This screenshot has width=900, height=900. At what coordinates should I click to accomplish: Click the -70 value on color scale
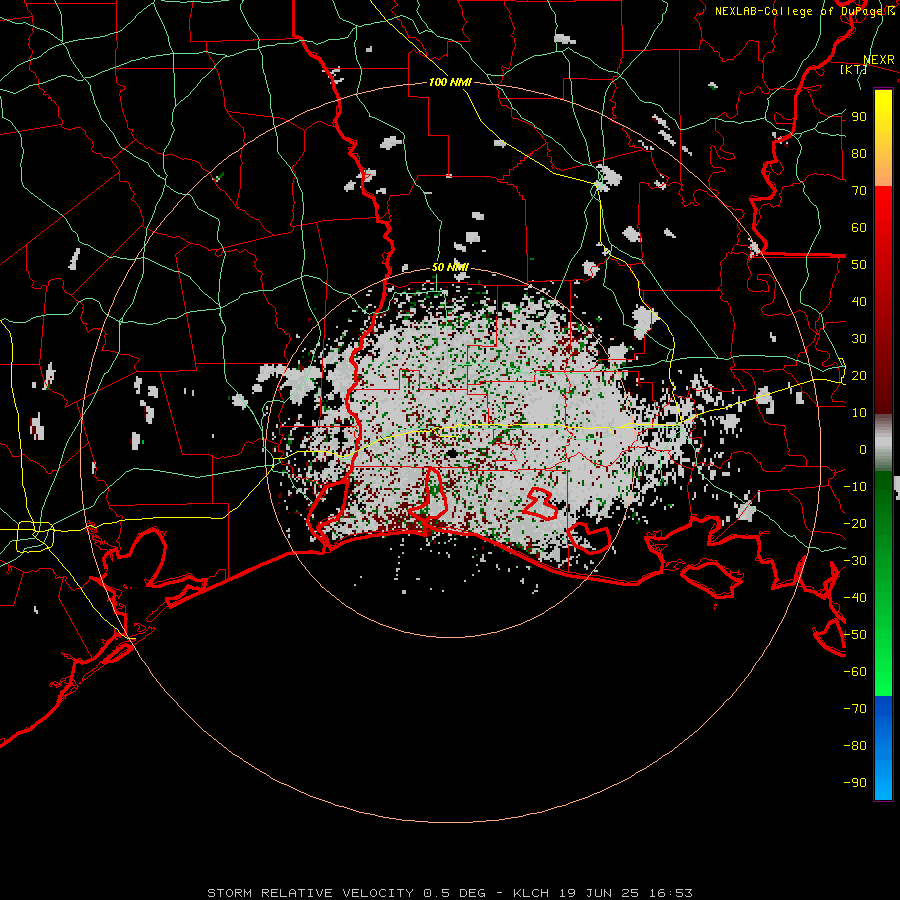(855, 708)
